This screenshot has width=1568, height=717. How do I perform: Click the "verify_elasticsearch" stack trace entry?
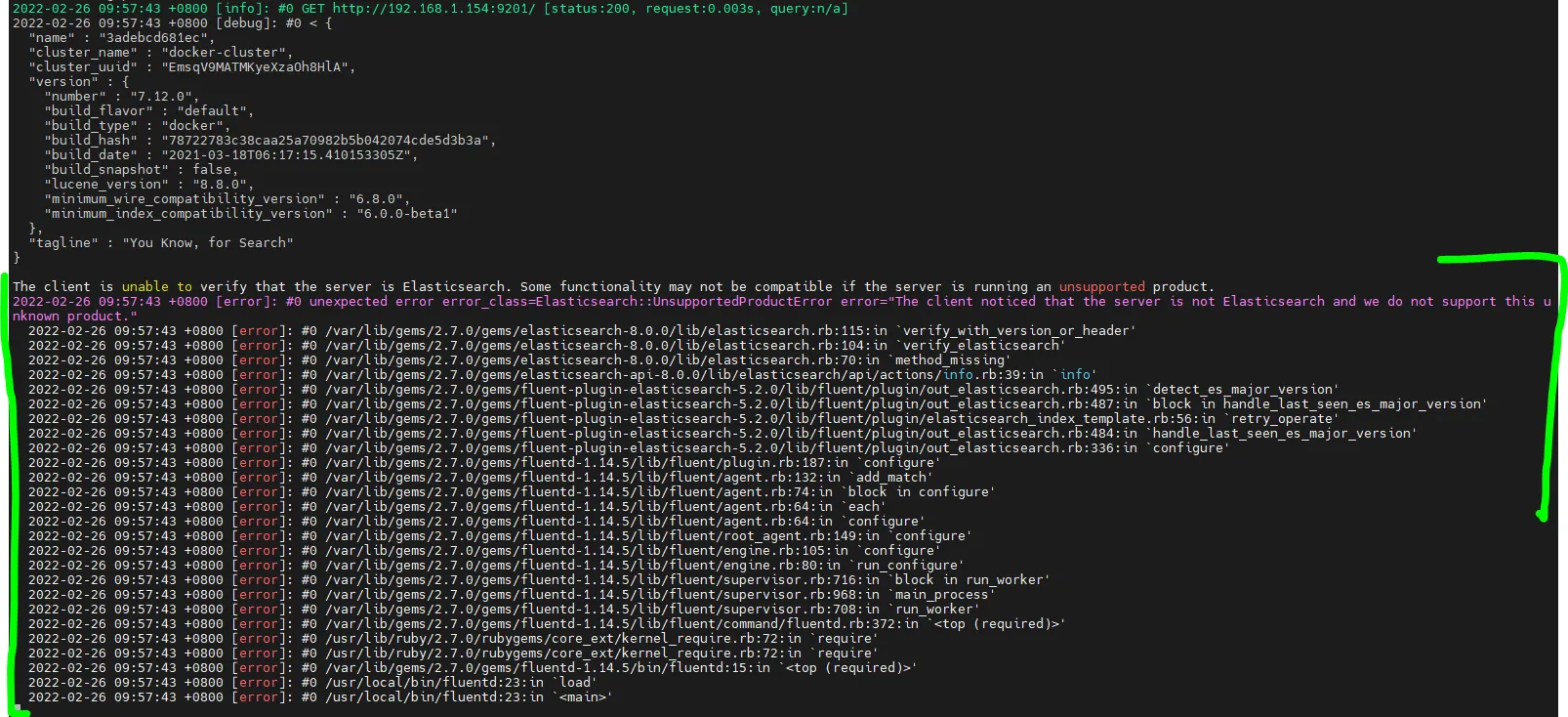coord(981,346)
